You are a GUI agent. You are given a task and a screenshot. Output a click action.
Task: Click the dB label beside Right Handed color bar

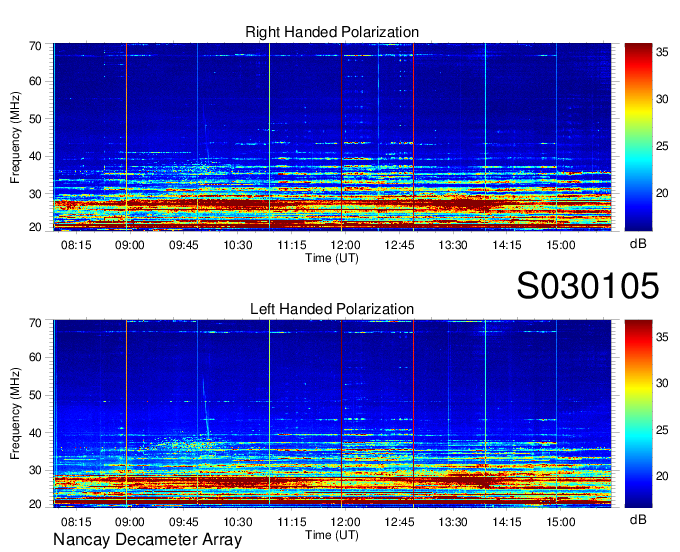(x=638, y=244)
